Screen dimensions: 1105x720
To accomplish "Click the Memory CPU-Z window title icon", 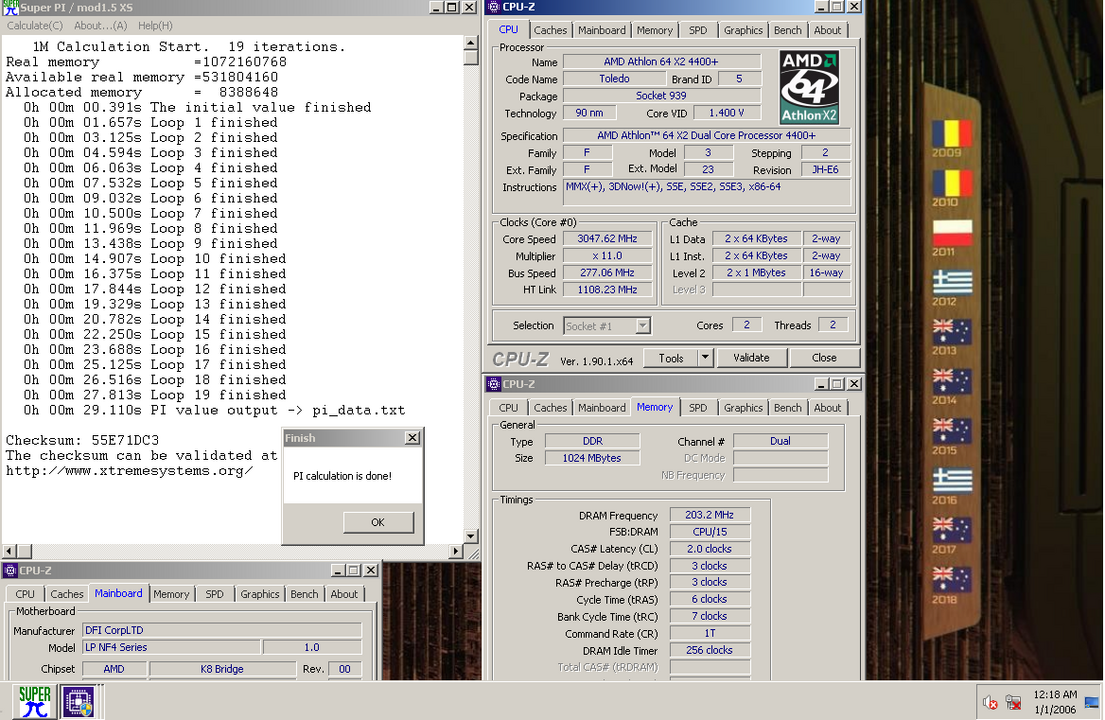I will (493, 384).
